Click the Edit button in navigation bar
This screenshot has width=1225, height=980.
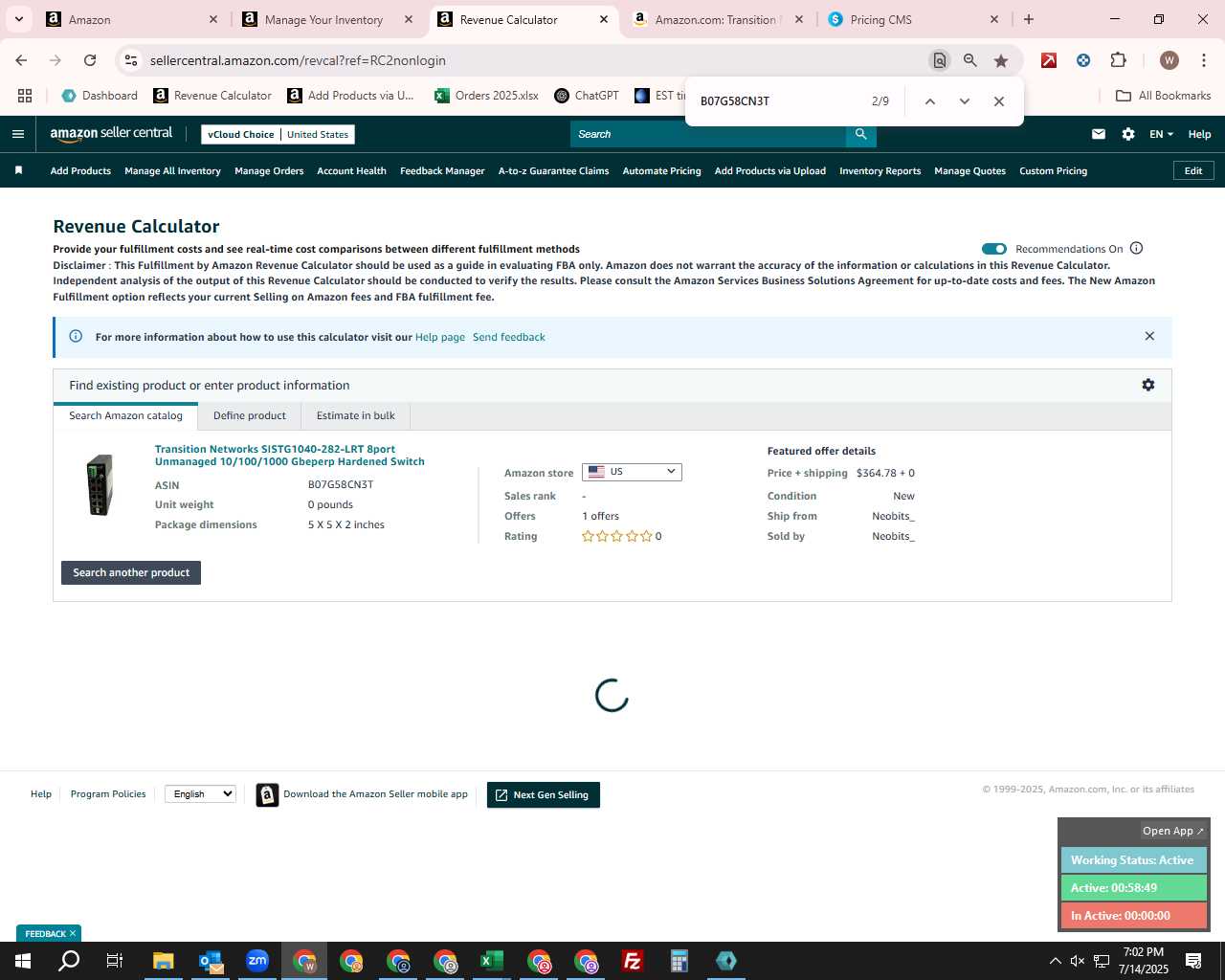coord(1193,170)
